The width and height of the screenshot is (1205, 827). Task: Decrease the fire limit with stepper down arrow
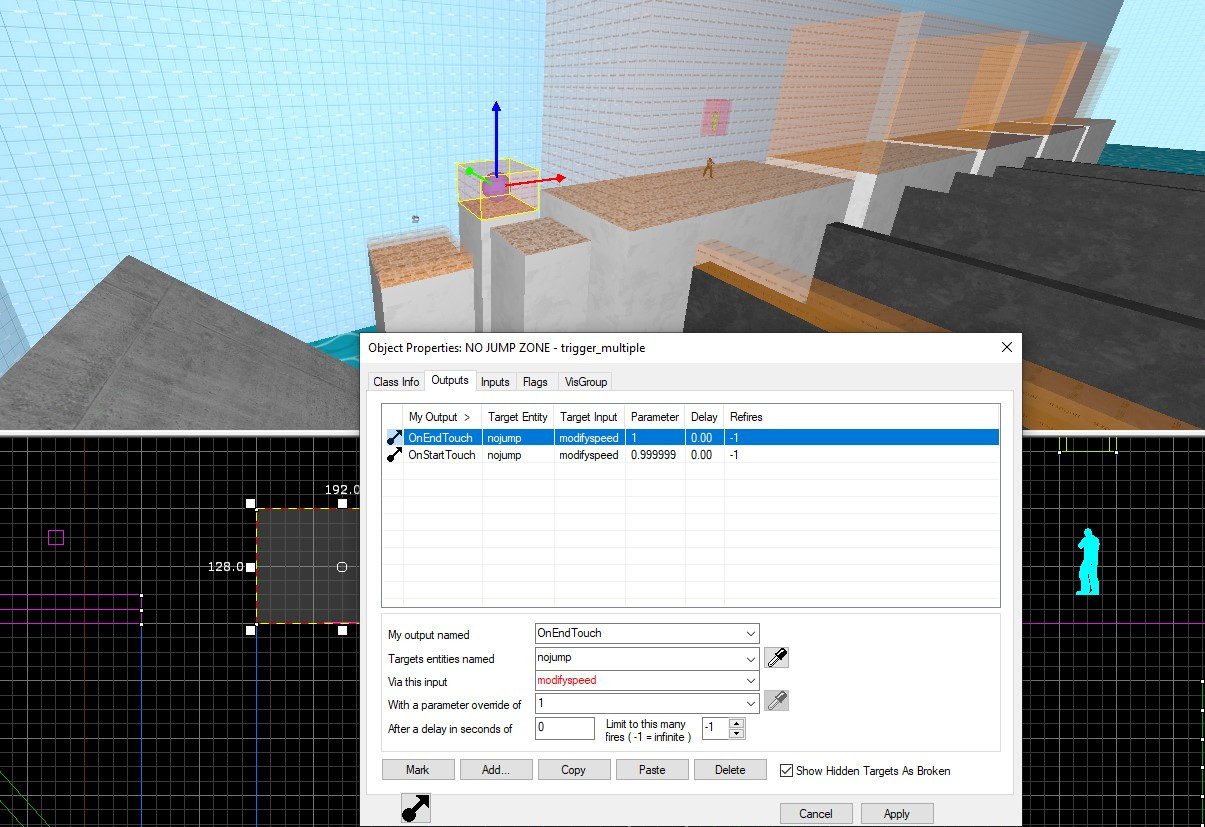pos(737,734)
